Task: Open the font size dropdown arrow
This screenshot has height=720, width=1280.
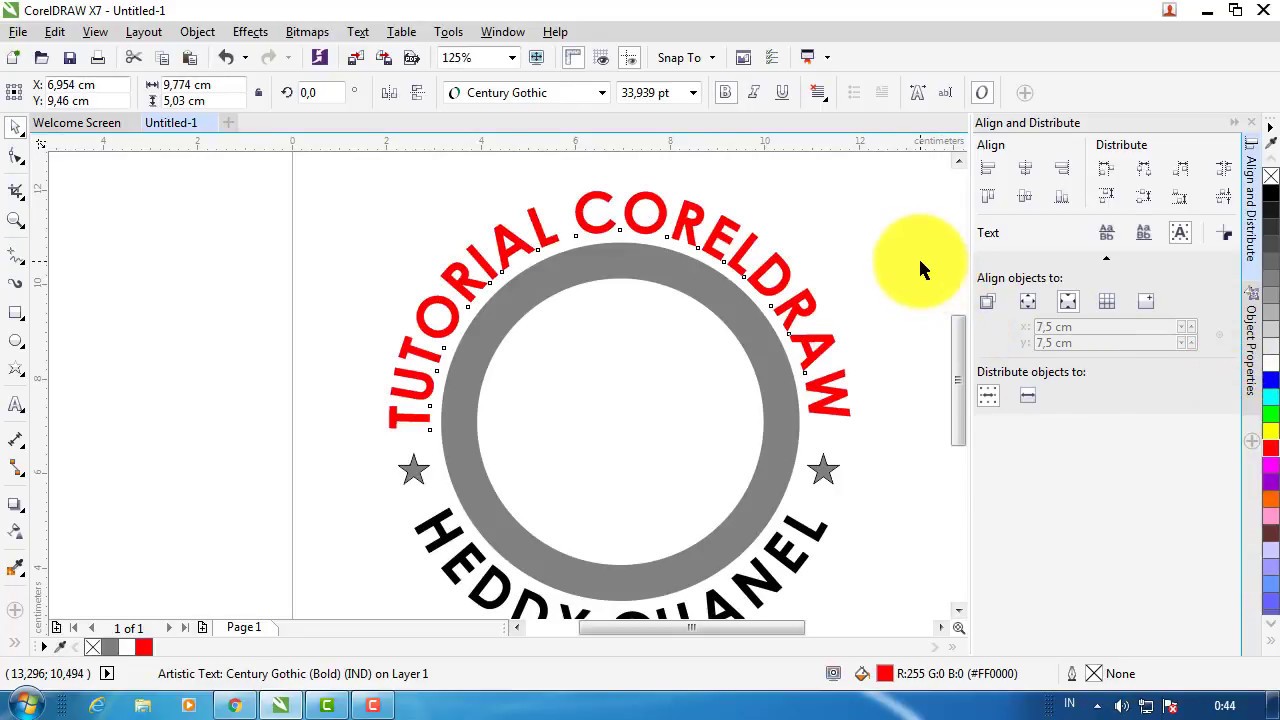Action: point(692,93)
